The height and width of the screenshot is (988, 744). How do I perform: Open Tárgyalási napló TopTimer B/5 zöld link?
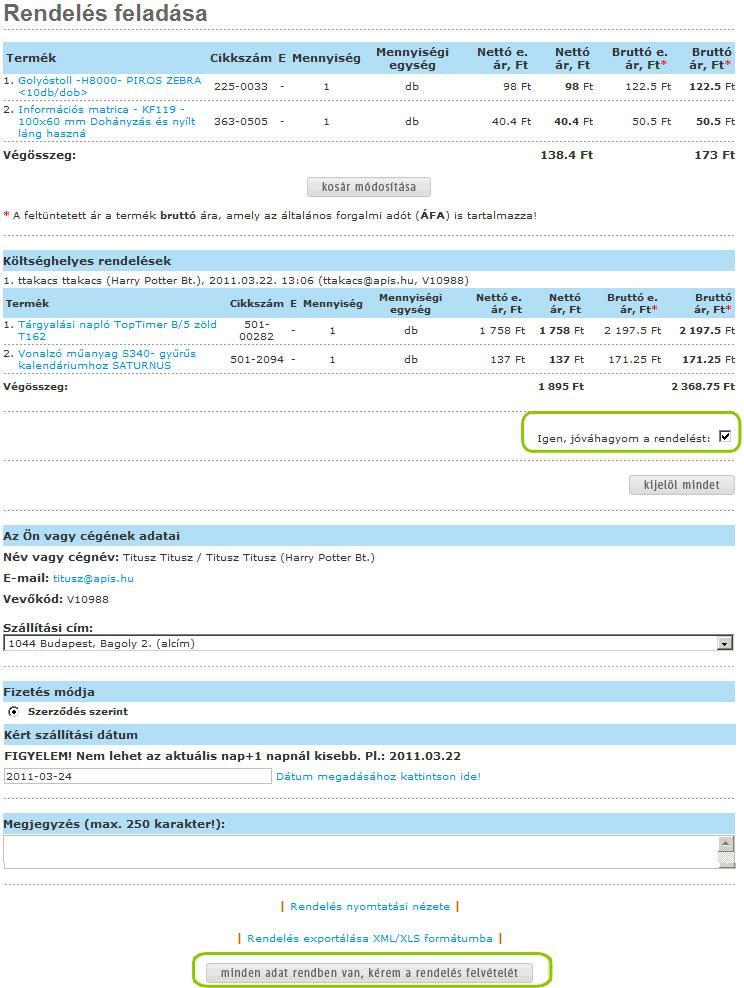(x=117, y=330)
